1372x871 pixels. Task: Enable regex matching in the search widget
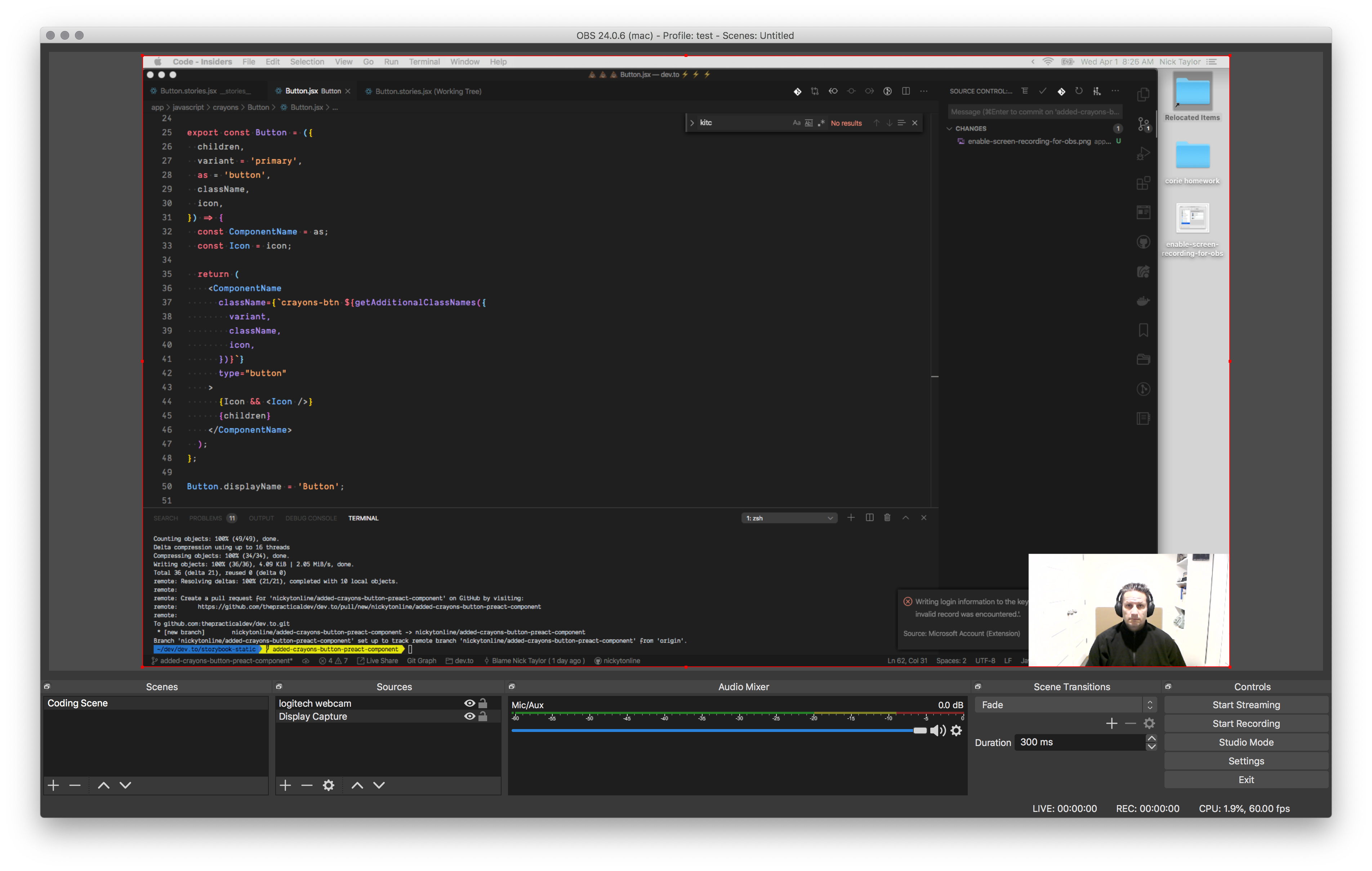tap(821, 122)
